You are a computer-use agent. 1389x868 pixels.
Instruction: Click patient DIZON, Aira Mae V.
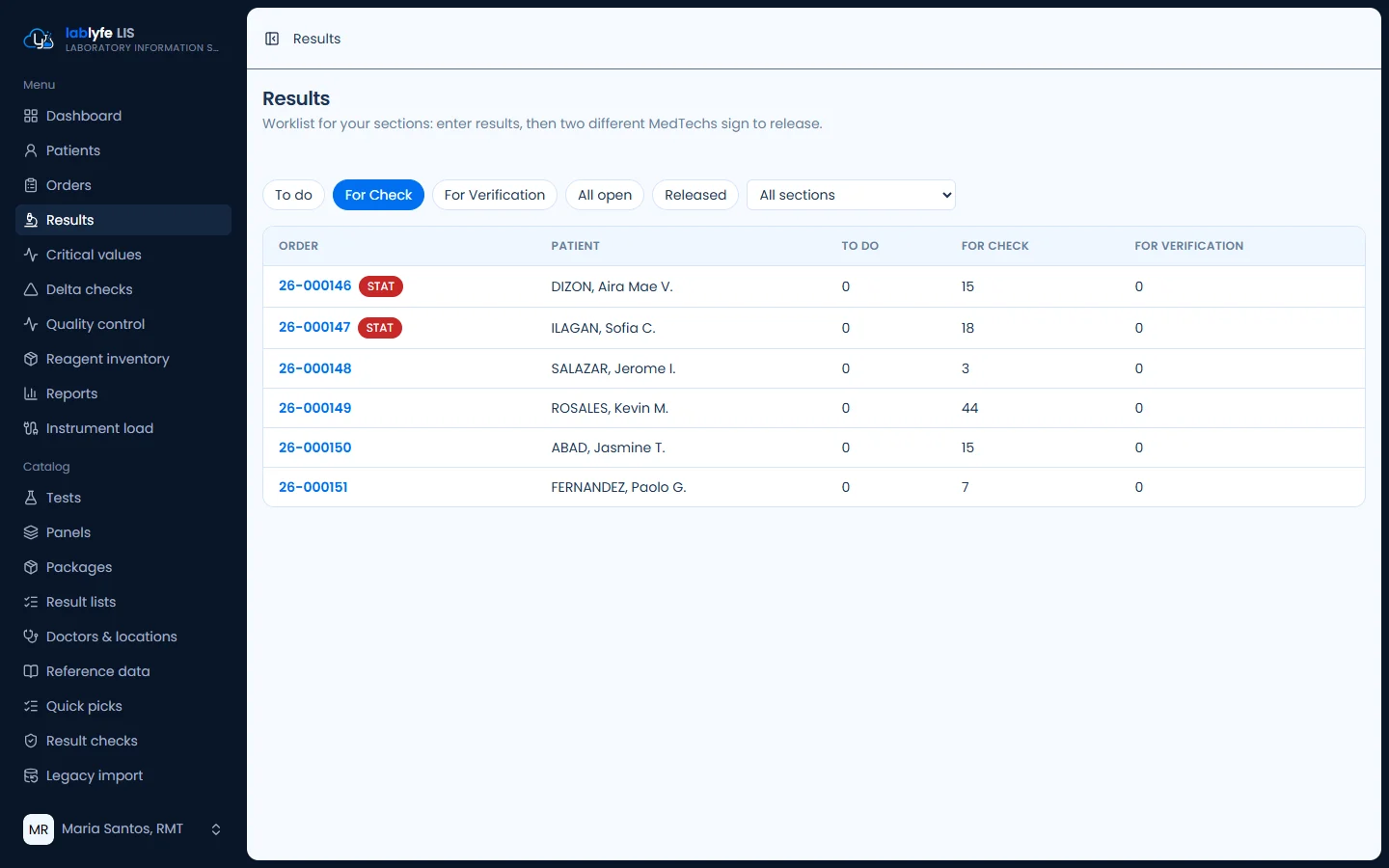point(612,286)
